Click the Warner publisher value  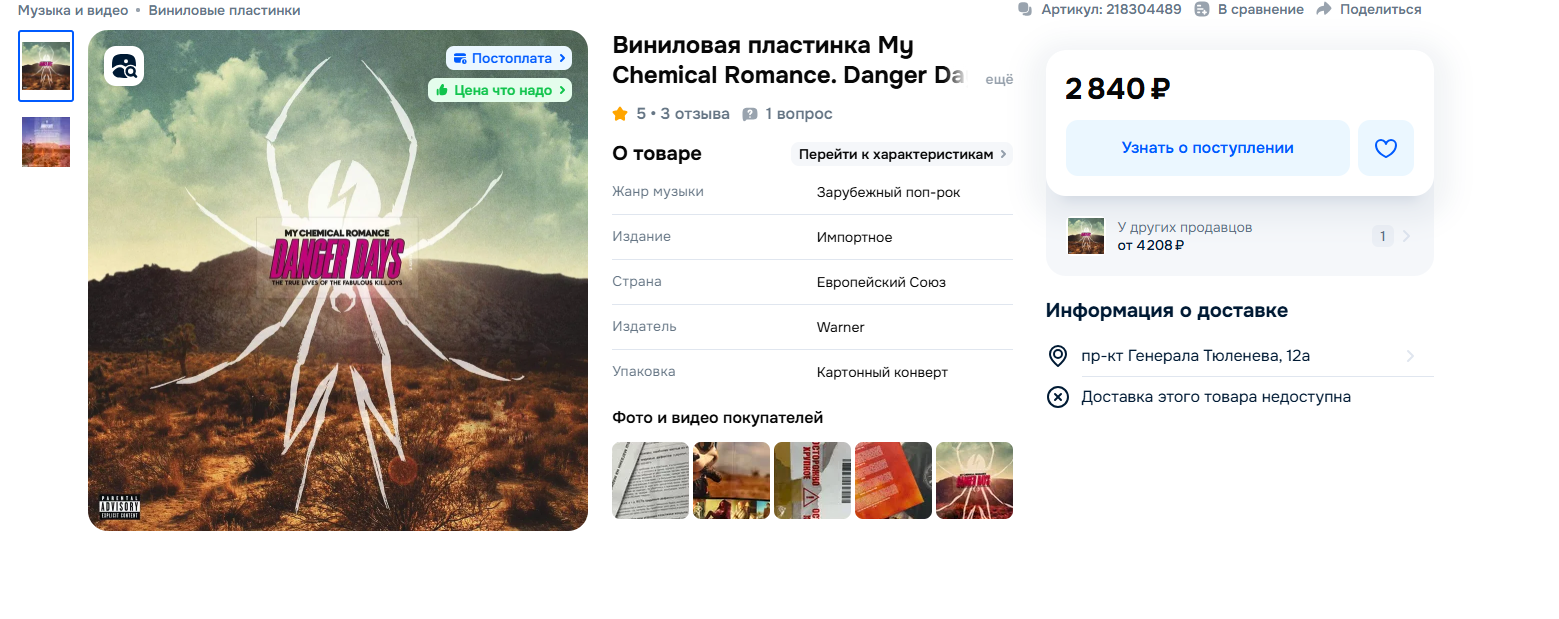[840, 327]
